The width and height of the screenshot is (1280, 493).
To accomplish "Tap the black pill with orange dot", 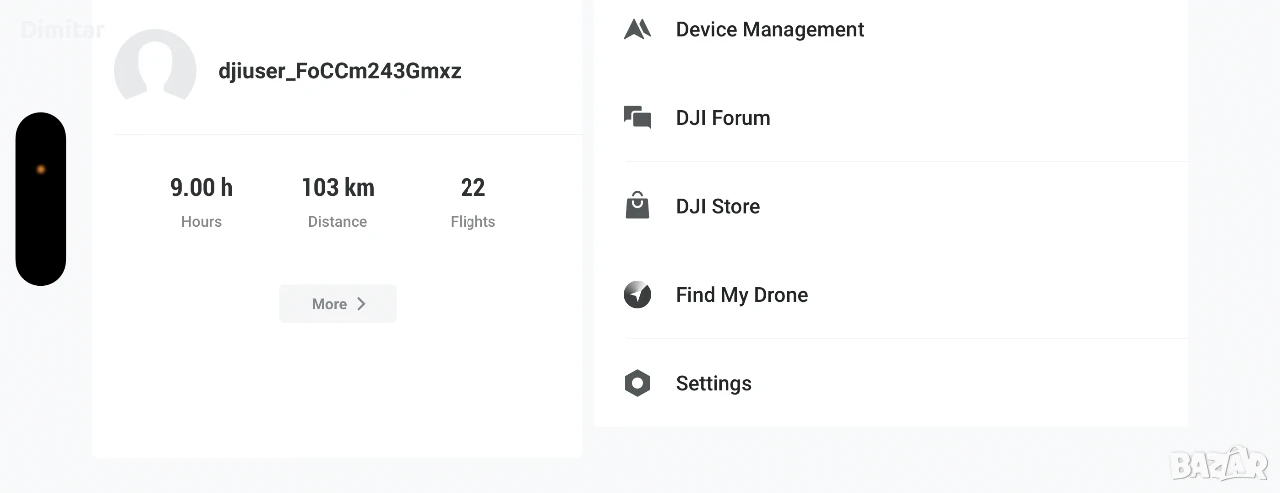I will click(x=41, y=199).
